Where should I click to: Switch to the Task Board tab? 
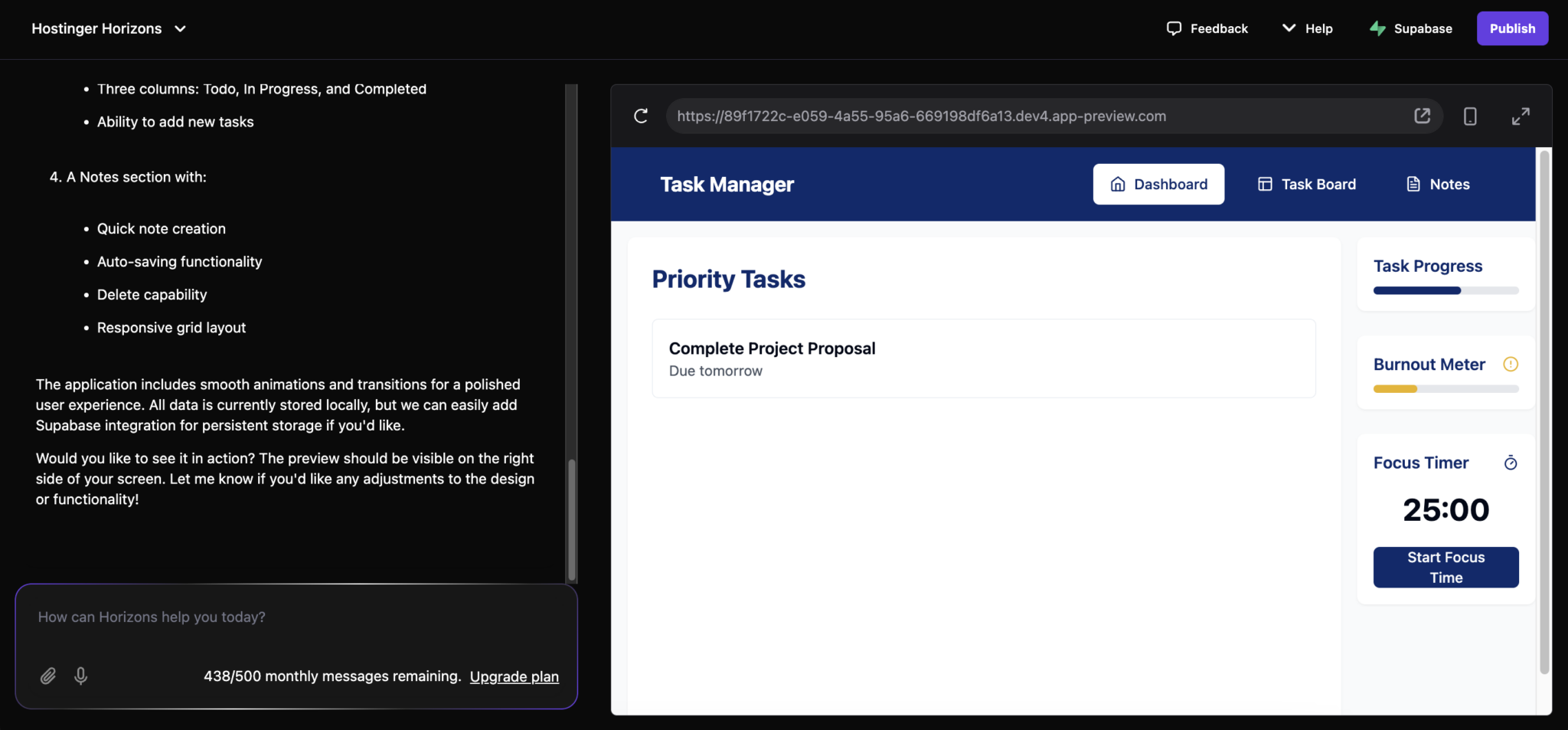(x=1306, y=184)
